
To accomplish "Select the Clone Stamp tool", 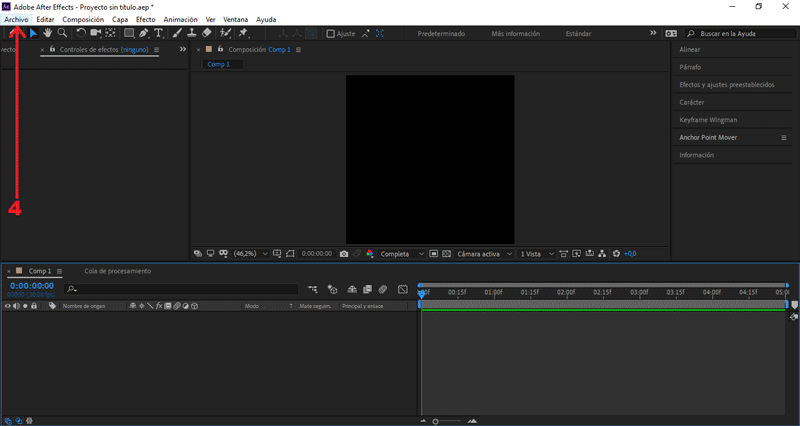I will point(192,33).
